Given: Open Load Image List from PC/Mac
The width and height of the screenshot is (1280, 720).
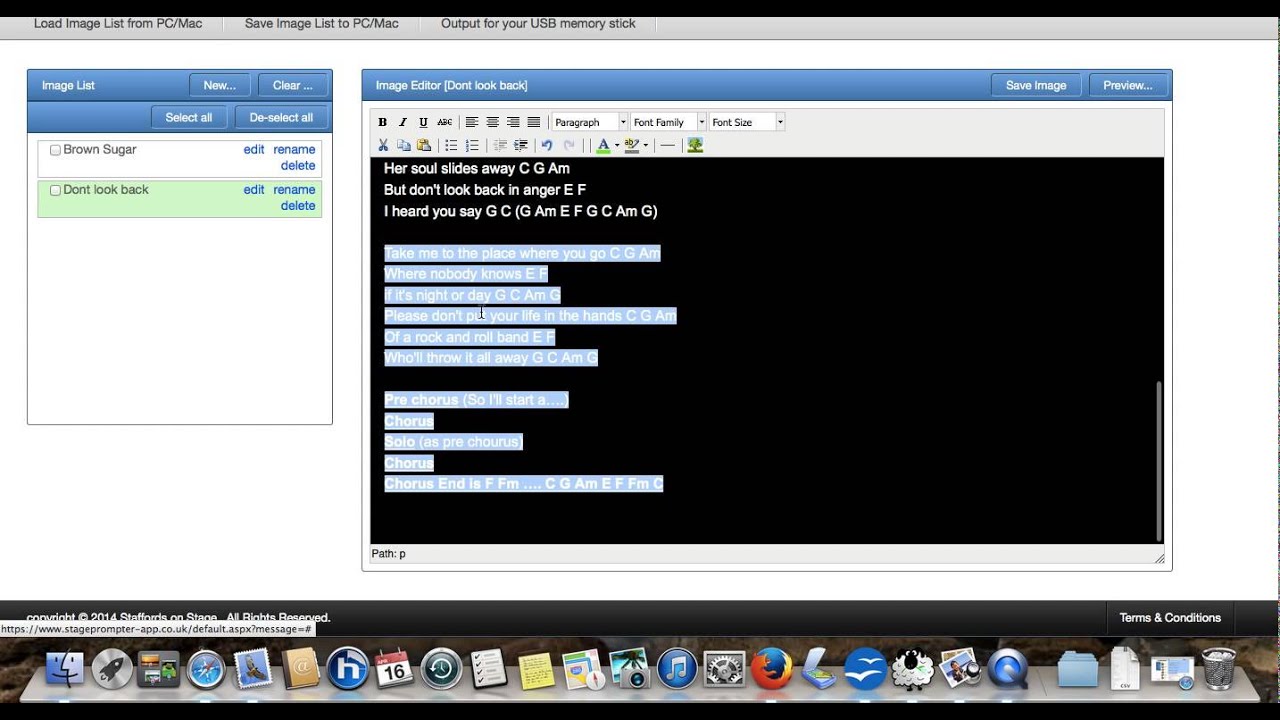Looking at the screenshot, I should [x=118, y=23].
